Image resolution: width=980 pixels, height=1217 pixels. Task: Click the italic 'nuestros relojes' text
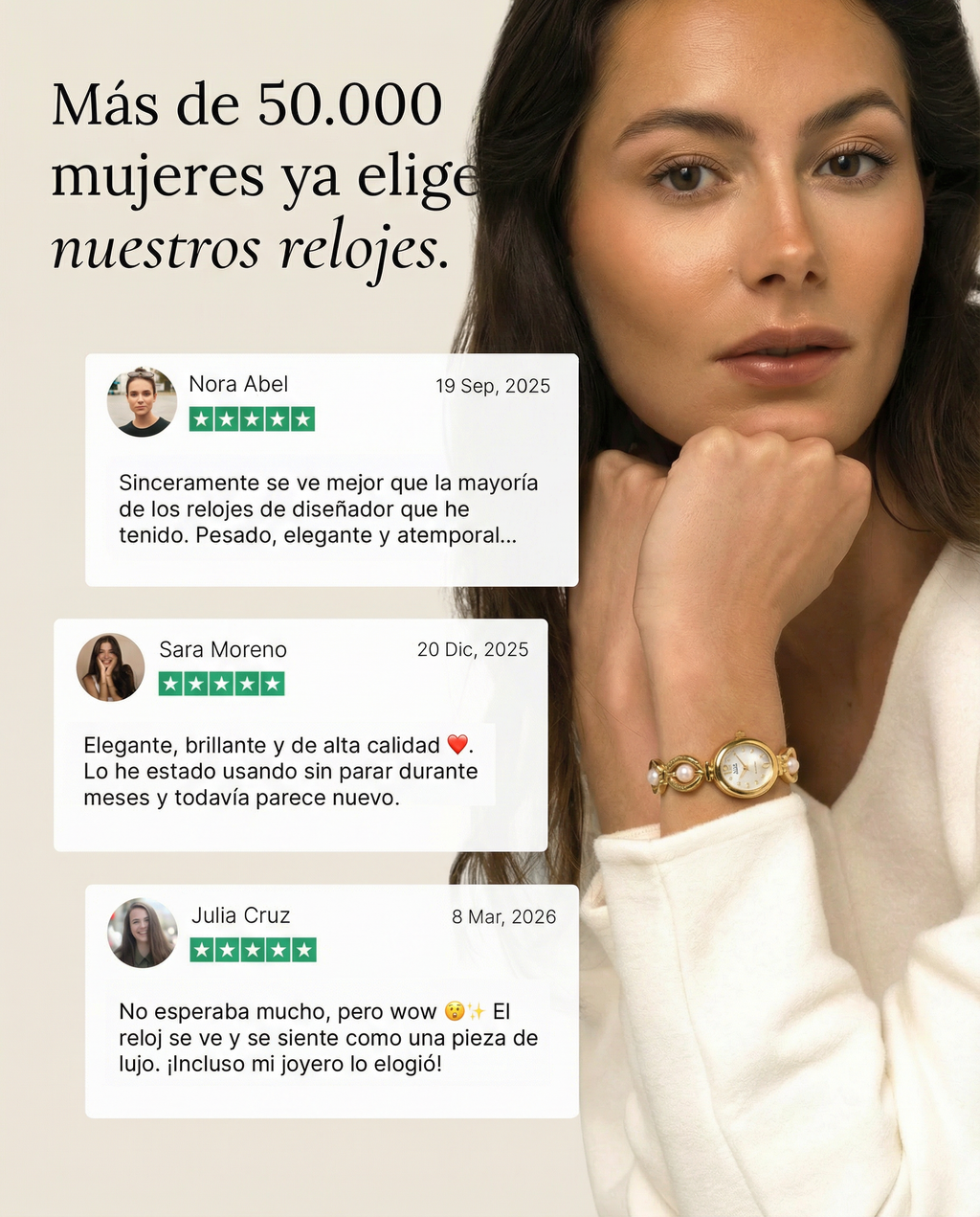pyautogui.click(x=250, y=251)
